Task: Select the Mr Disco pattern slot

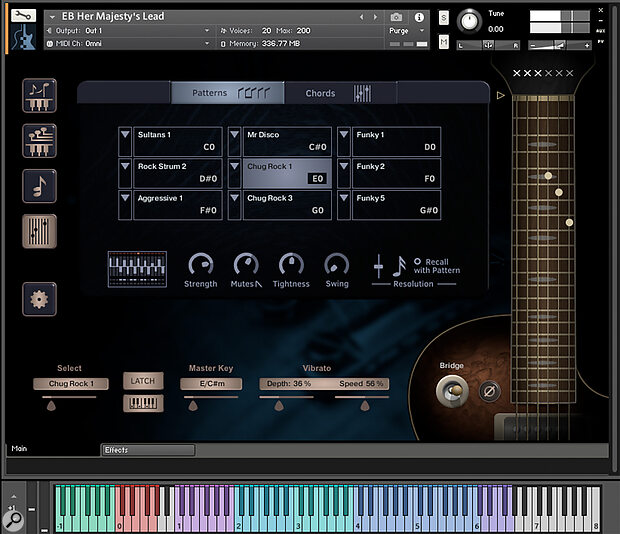Action: click(x=287, y=140)
